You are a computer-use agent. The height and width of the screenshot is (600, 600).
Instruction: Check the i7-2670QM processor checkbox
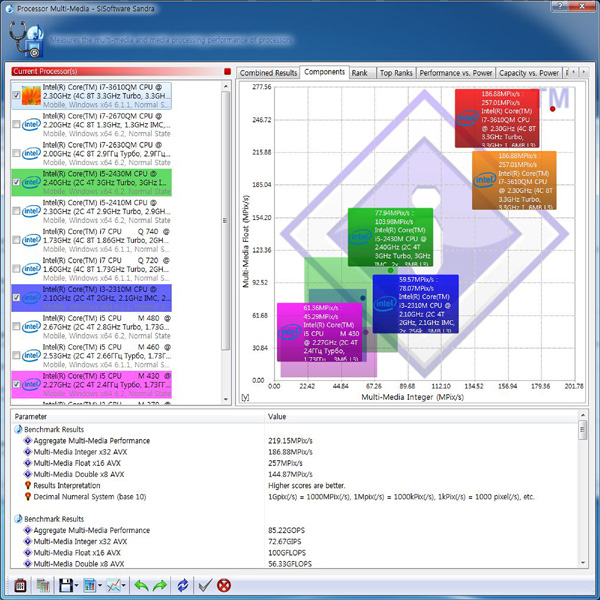(x=16, y=124)
